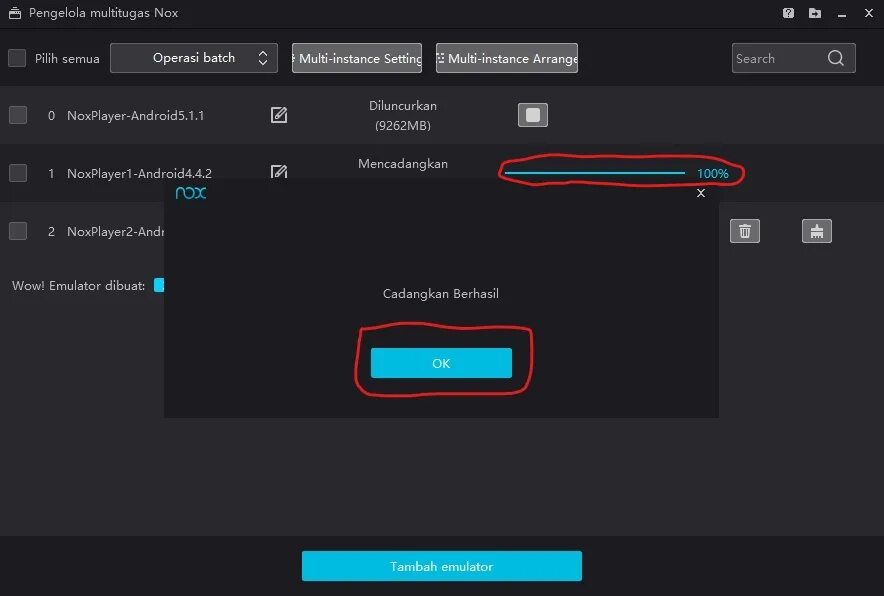Stop the running NoxPlayer-Android5.1.1 instance
The width and height of the screenshot is (884, 596).
[x=533, y=115]
